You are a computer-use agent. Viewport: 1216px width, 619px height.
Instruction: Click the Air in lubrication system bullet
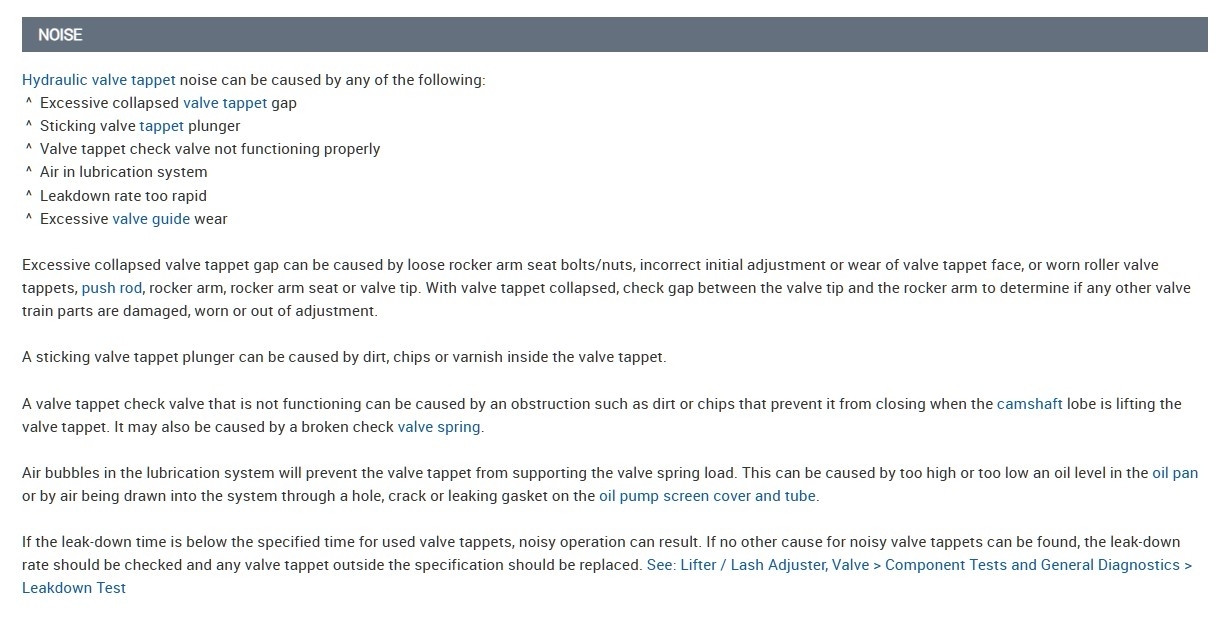[x=123, y=172]
